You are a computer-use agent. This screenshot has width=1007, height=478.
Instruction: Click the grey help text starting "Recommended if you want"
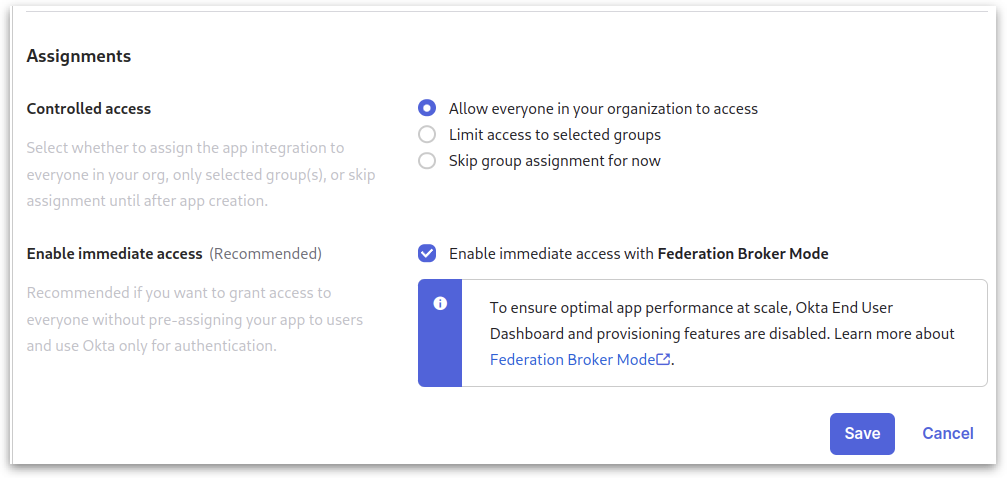tap(193, 320)
